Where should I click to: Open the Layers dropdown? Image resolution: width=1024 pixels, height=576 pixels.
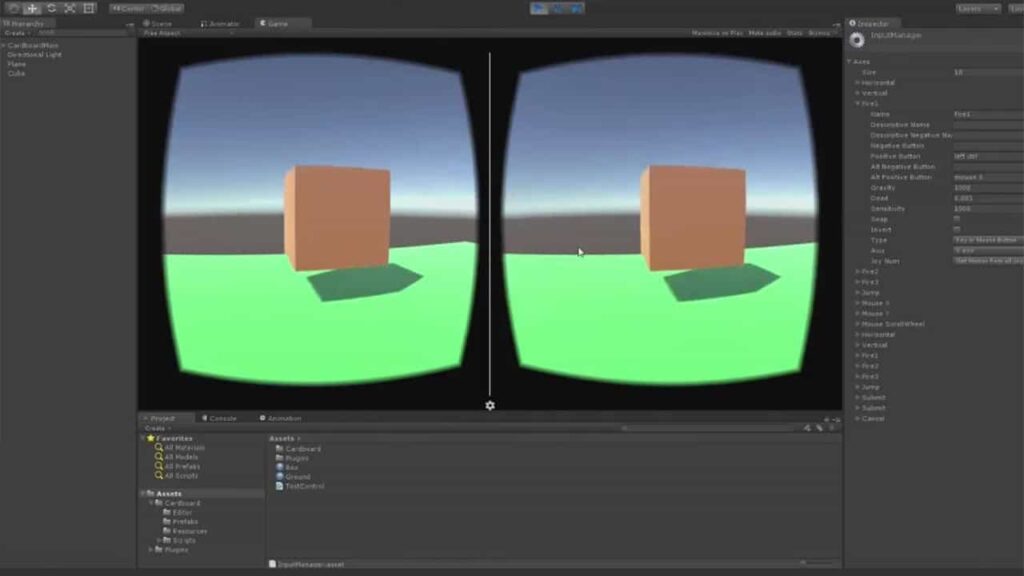tap(978, 8)
